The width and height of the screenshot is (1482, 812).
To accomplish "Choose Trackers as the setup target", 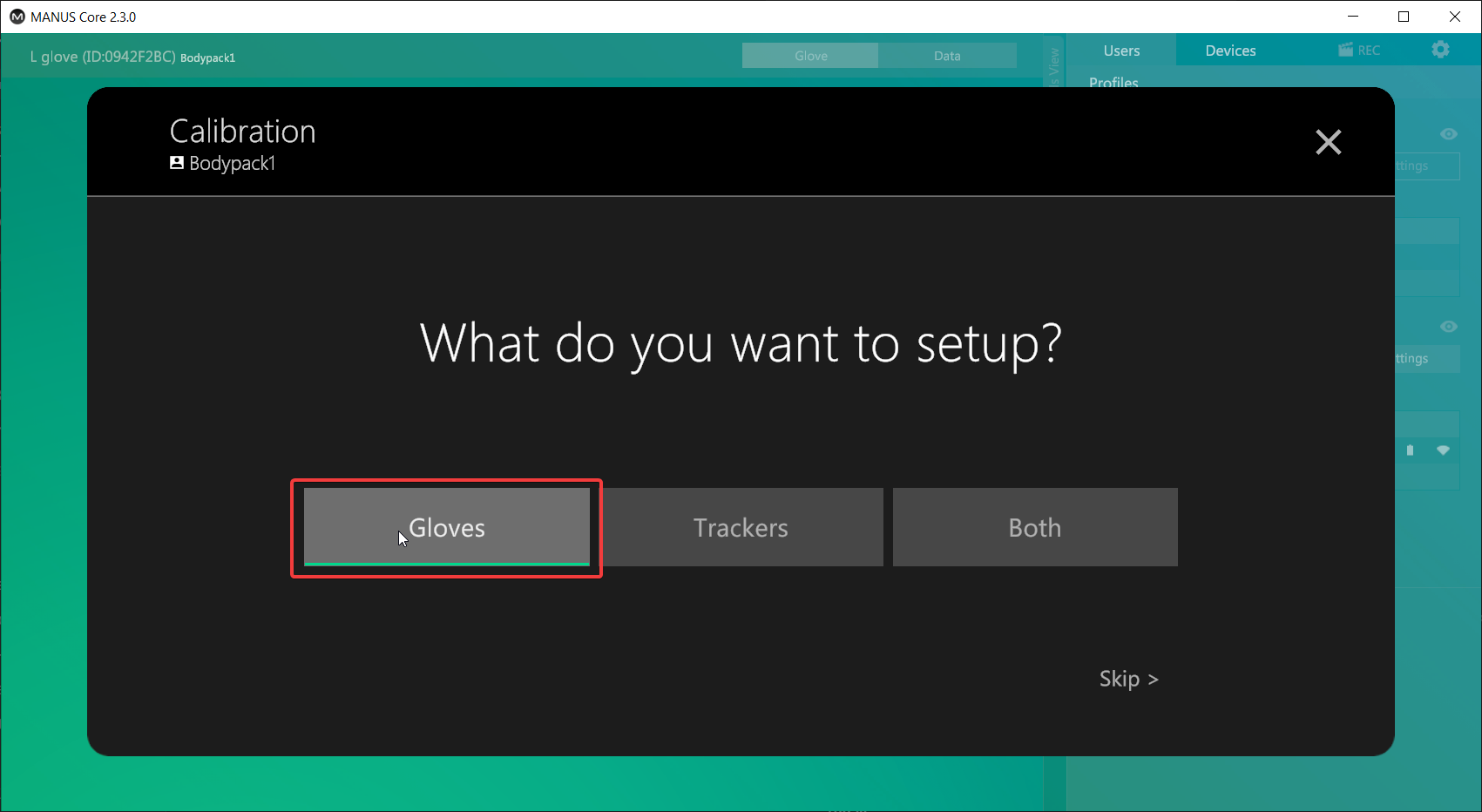I will click(x=741, y=527).
